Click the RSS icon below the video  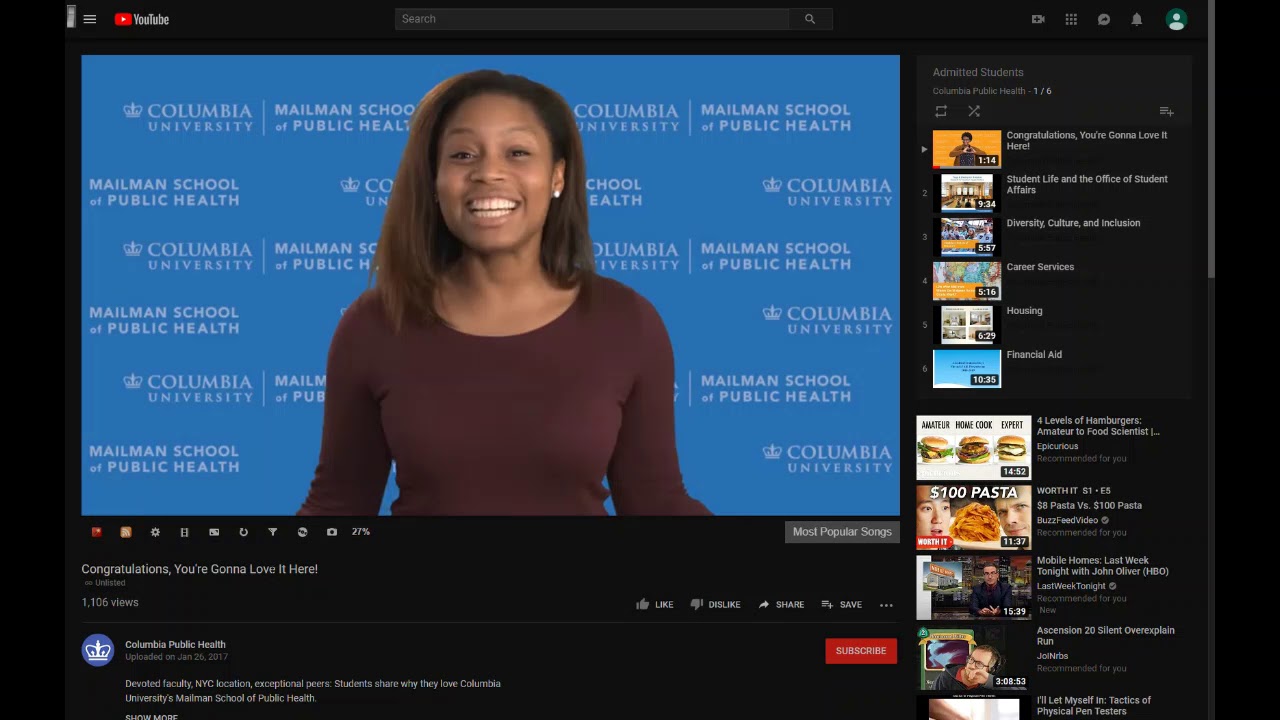(x=126, y=532)
